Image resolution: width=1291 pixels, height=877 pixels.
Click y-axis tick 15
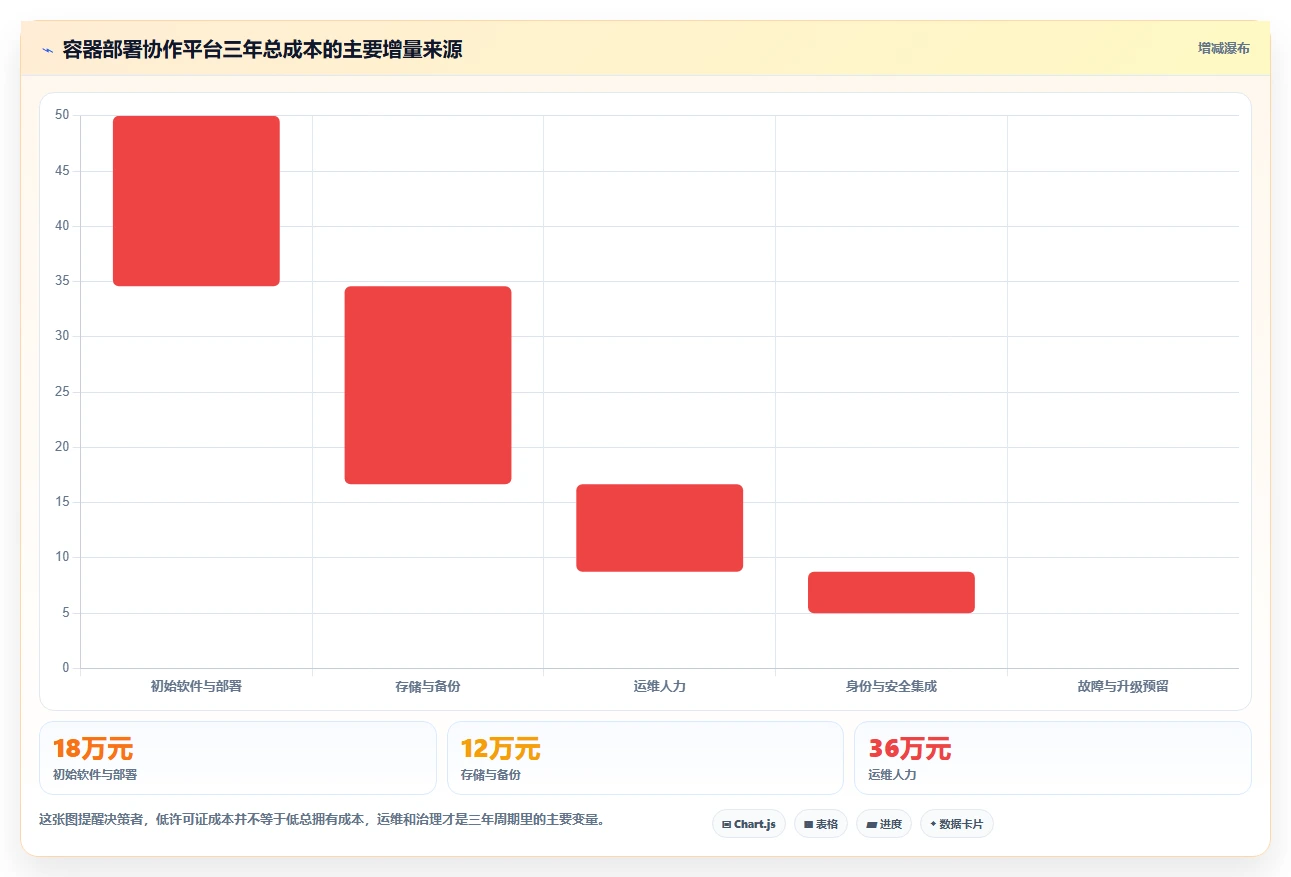pyautogui.click(x=62, y=502)
